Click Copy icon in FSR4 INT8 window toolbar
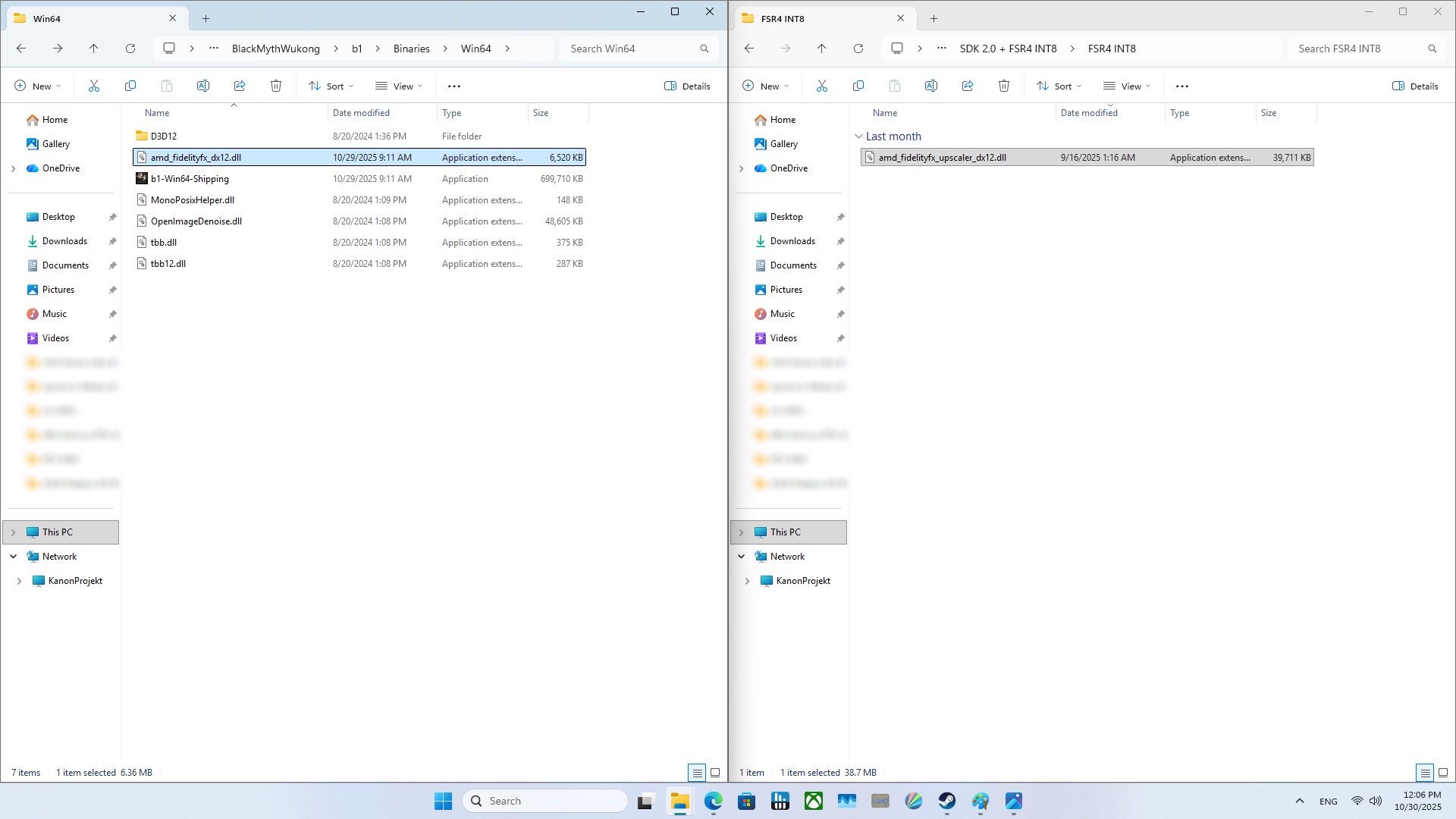The width and height of the screenshot is (1456, 819). (858, 86)
